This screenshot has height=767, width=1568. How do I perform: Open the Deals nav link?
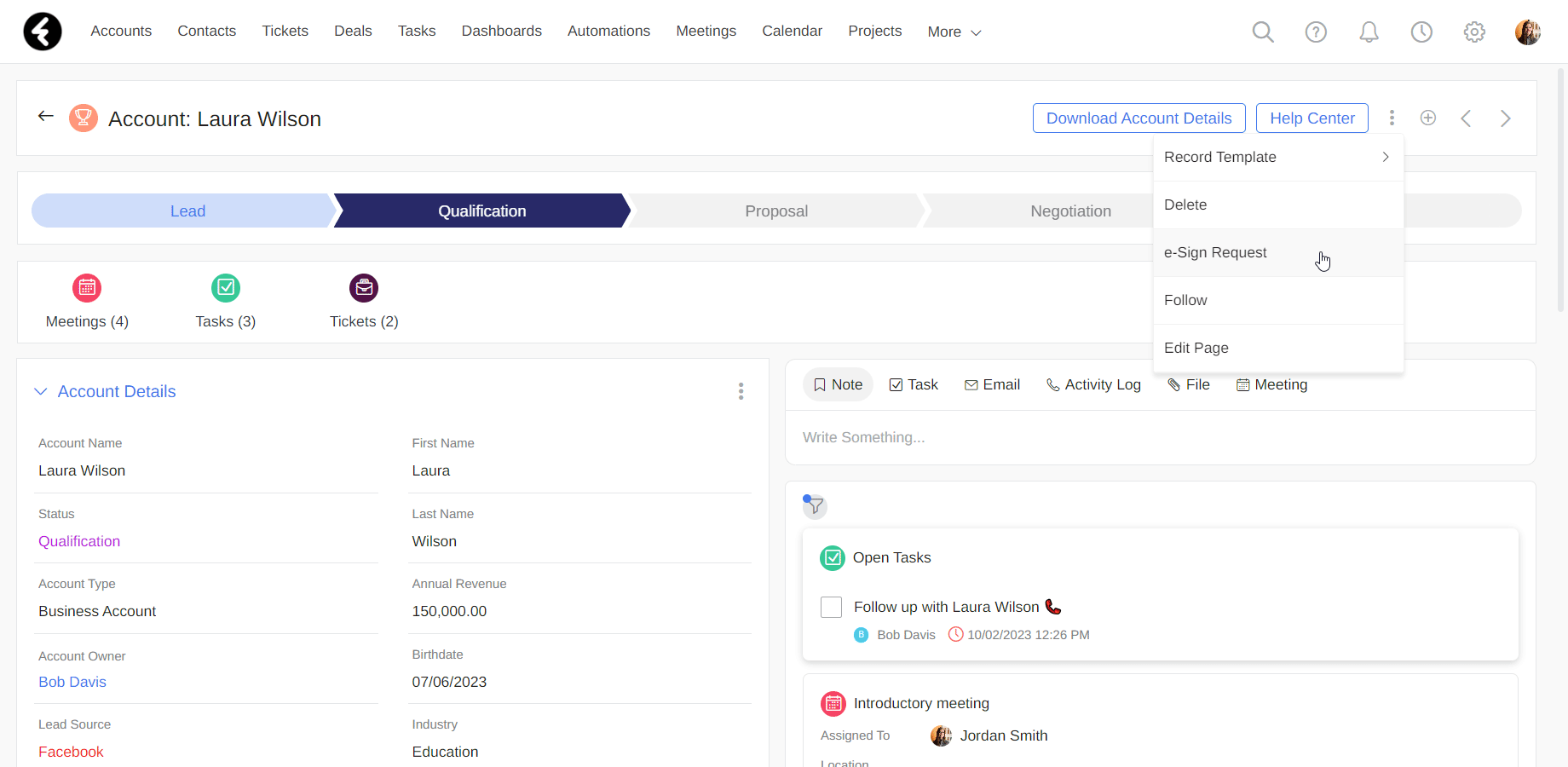click(353, 31)
